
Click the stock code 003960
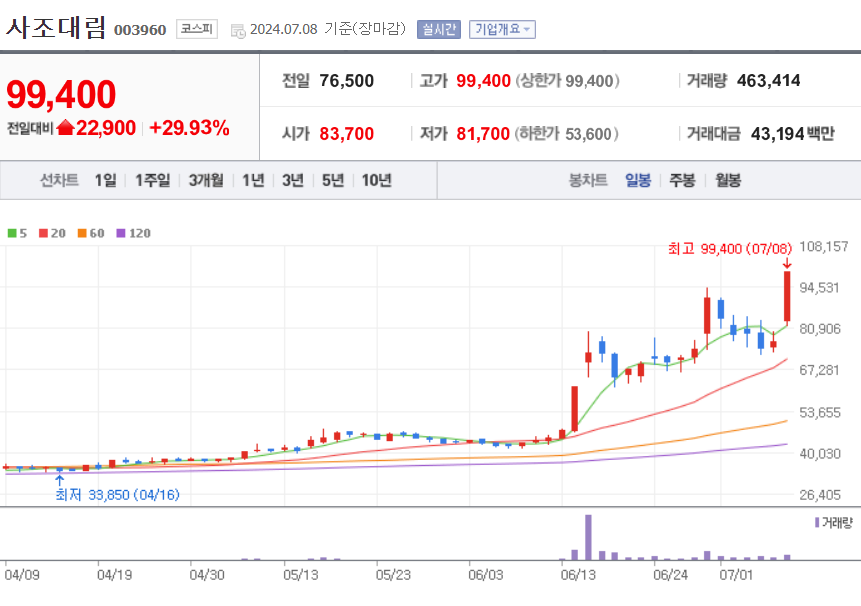point(140,30)
